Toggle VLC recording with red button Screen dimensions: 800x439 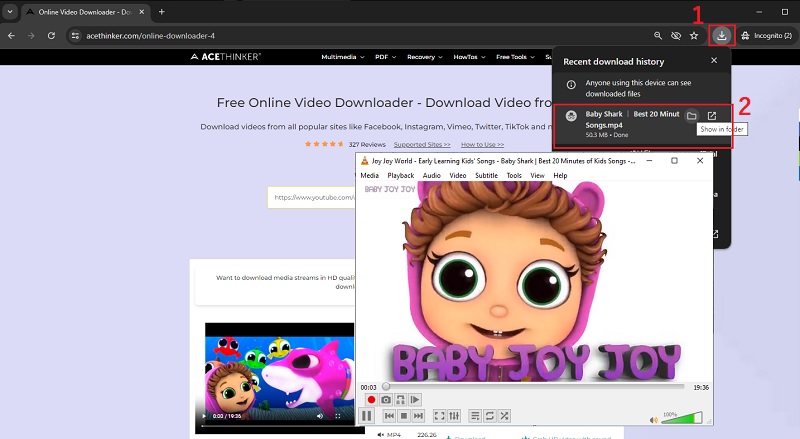click(x=371, y=400)
